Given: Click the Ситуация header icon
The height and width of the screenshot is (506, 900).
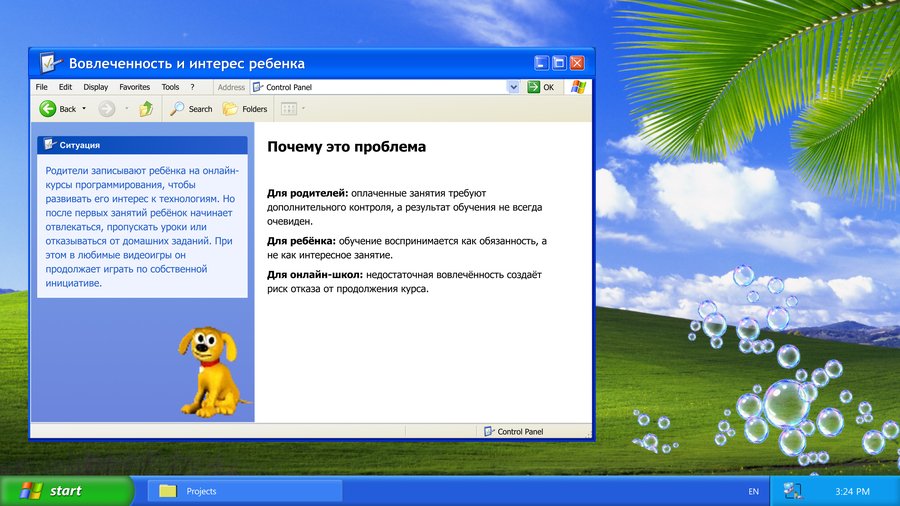Looking at the screenshot, I should click(x=49, y=145).
